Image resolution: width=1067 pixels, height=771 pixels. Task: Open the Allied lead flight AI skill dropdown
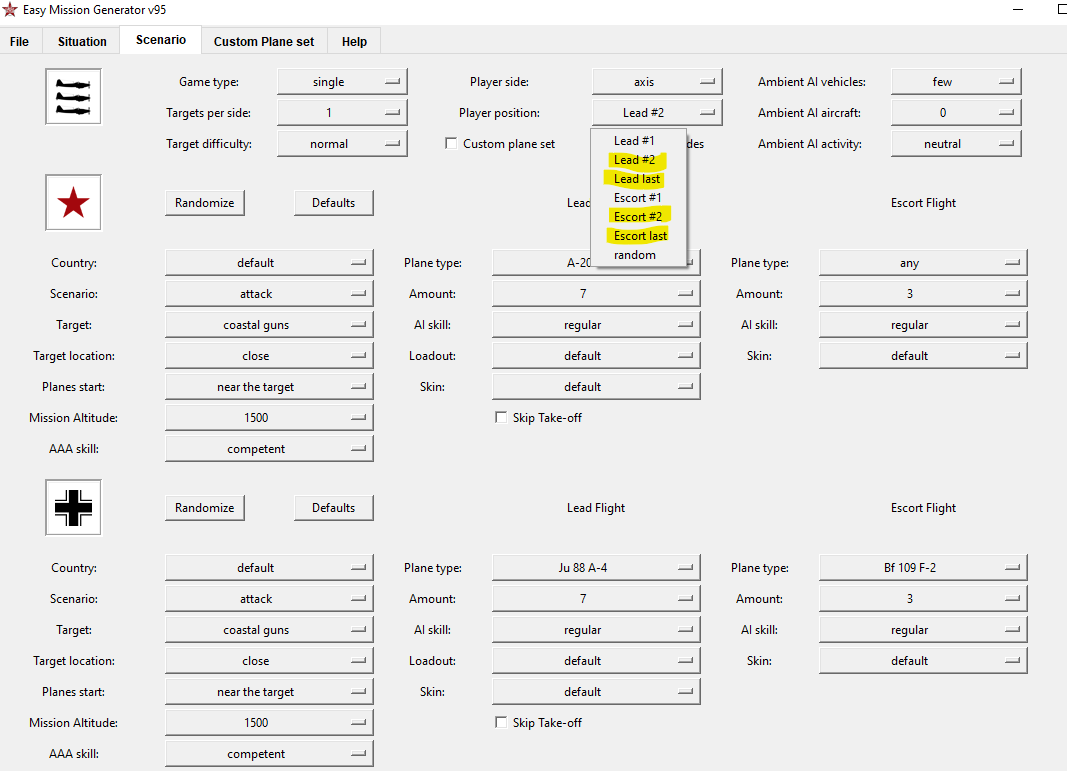[x=596, y=325]
